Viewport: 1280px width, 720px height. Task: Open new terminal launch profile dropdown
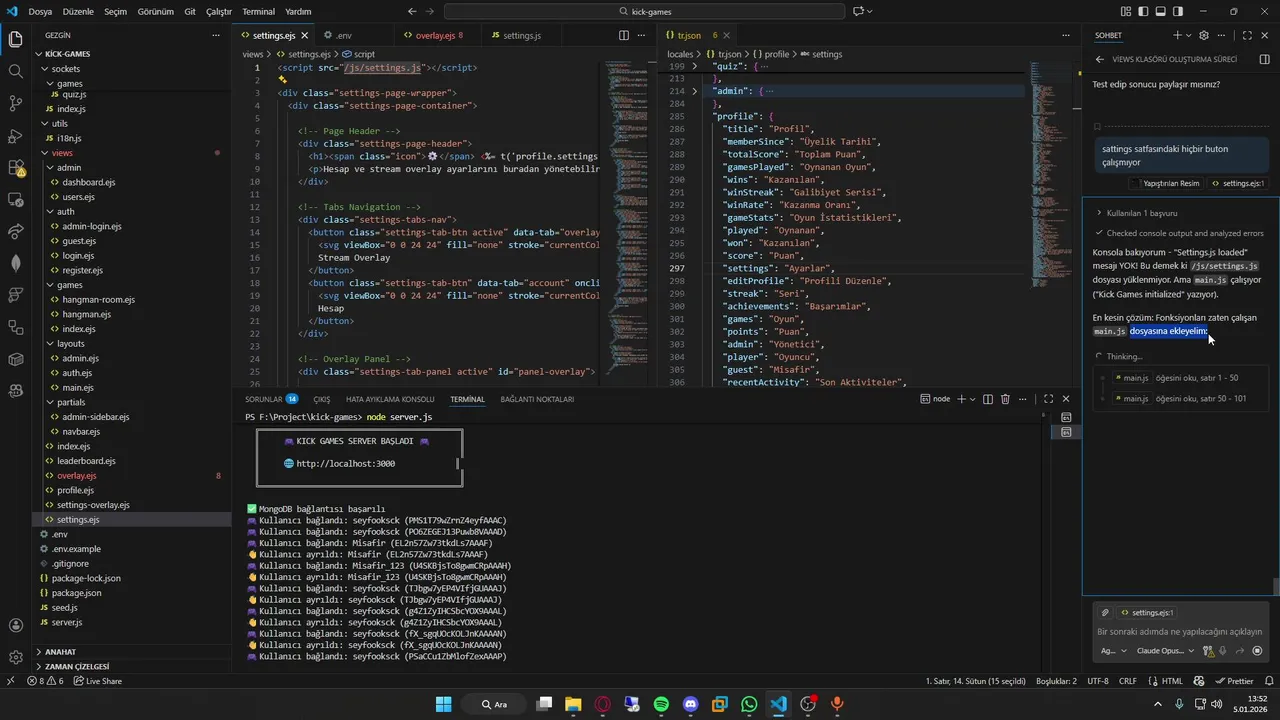[973, 399]
